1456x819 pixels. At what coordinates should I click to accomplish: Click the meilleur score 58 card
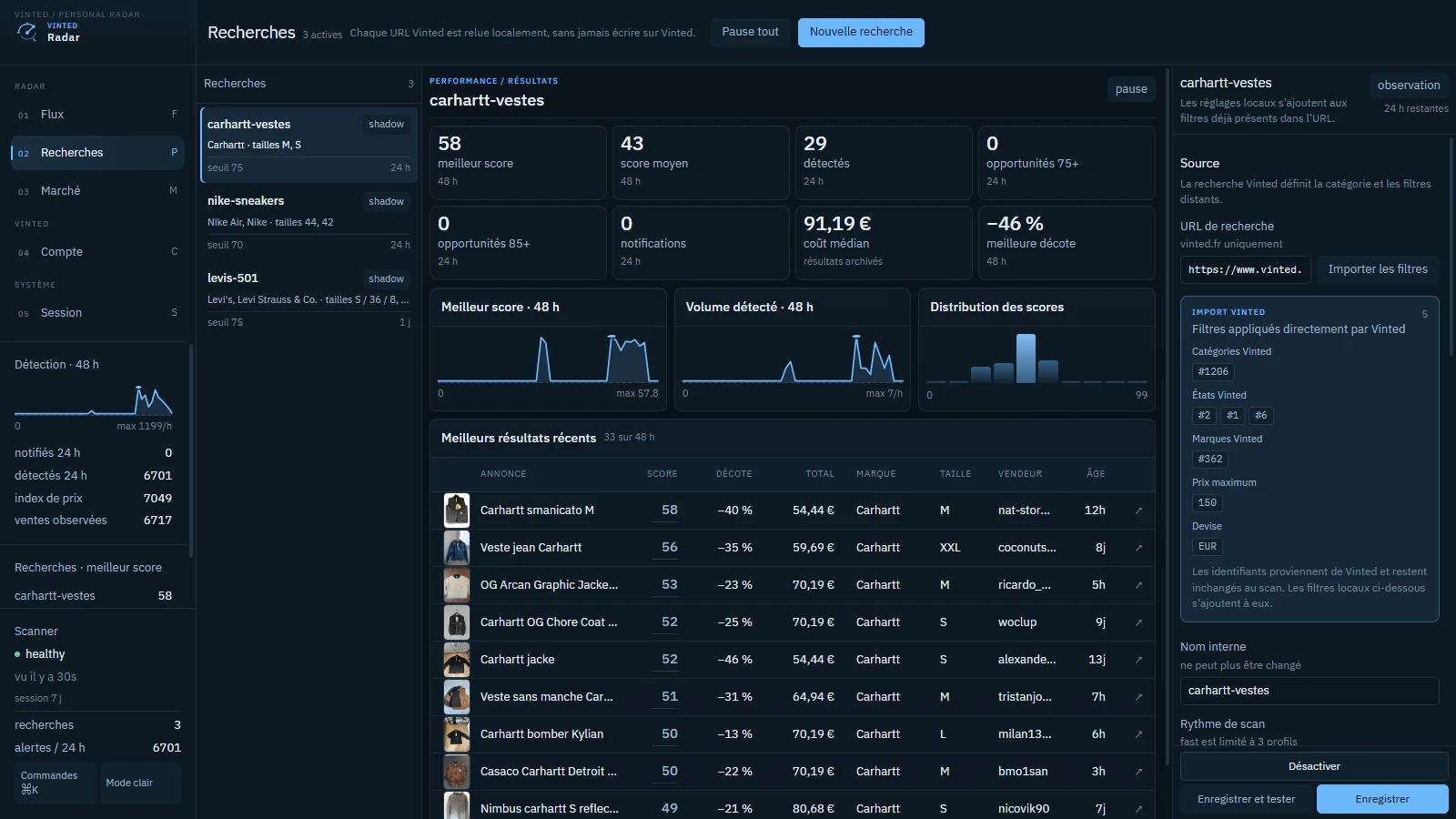tap(518, 163)
